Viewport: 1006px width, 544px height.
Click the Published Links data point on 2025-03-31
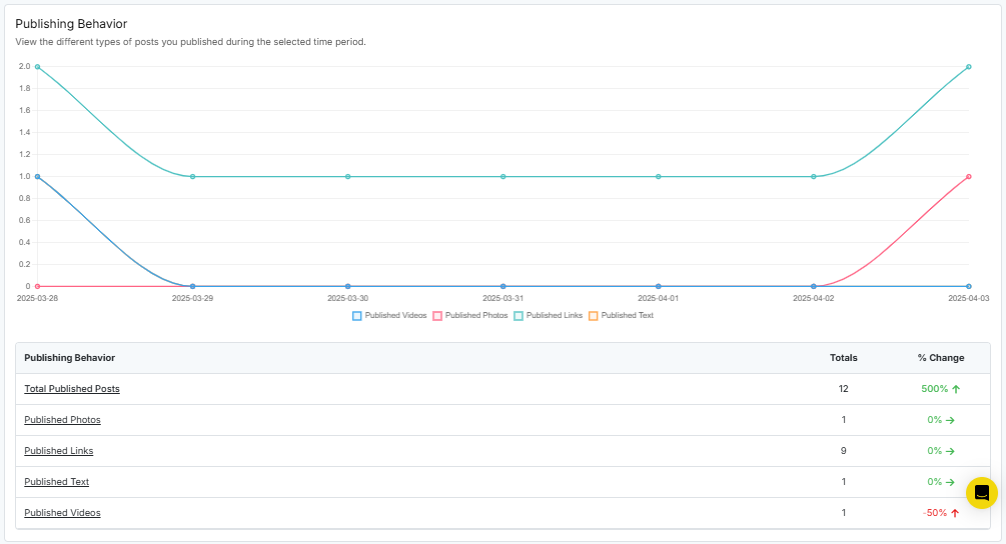[503, 176]
